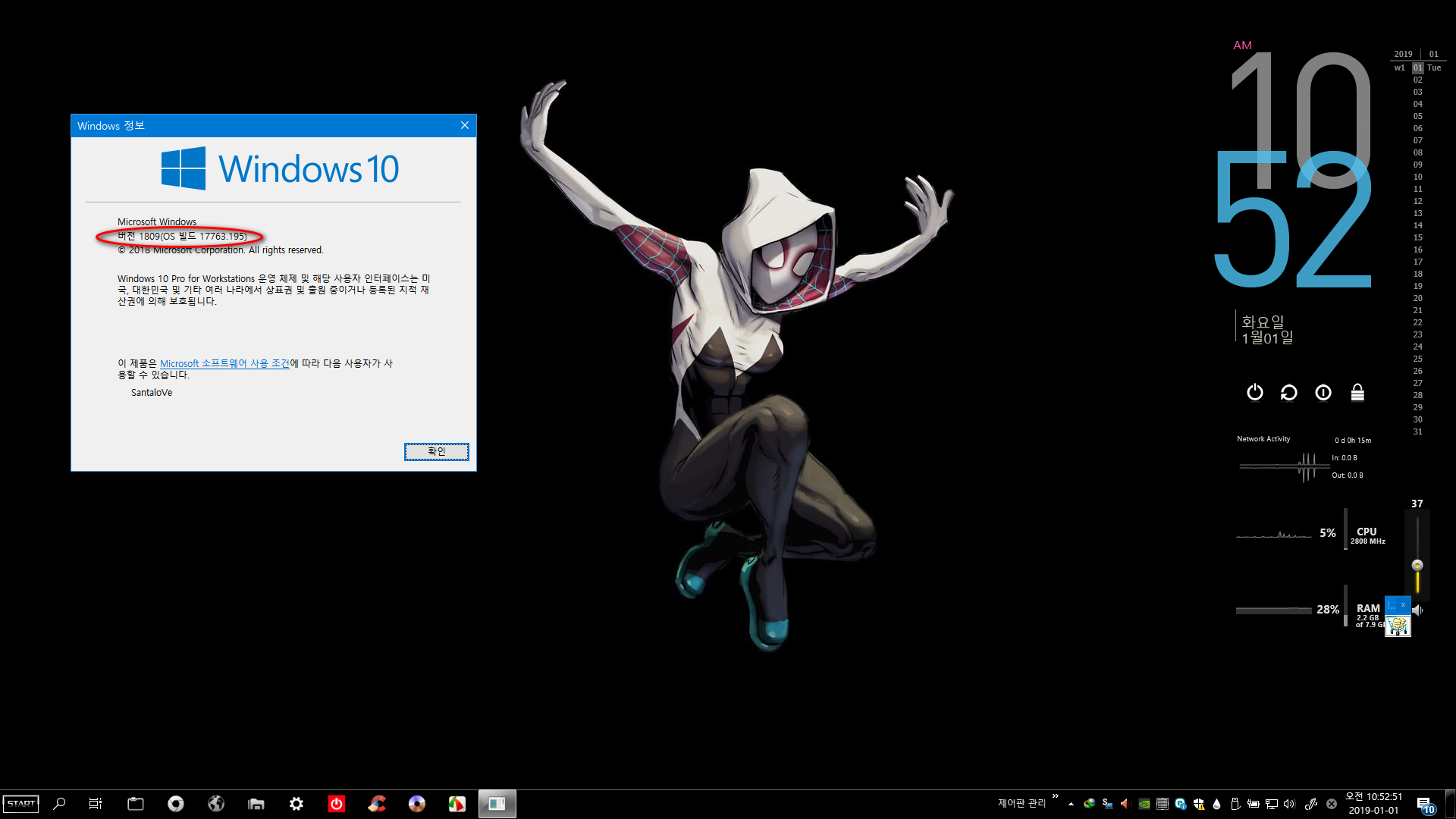Open the water drop tray icon
The height and width of the screenshot is (819, 1456).
point(1217,804)
